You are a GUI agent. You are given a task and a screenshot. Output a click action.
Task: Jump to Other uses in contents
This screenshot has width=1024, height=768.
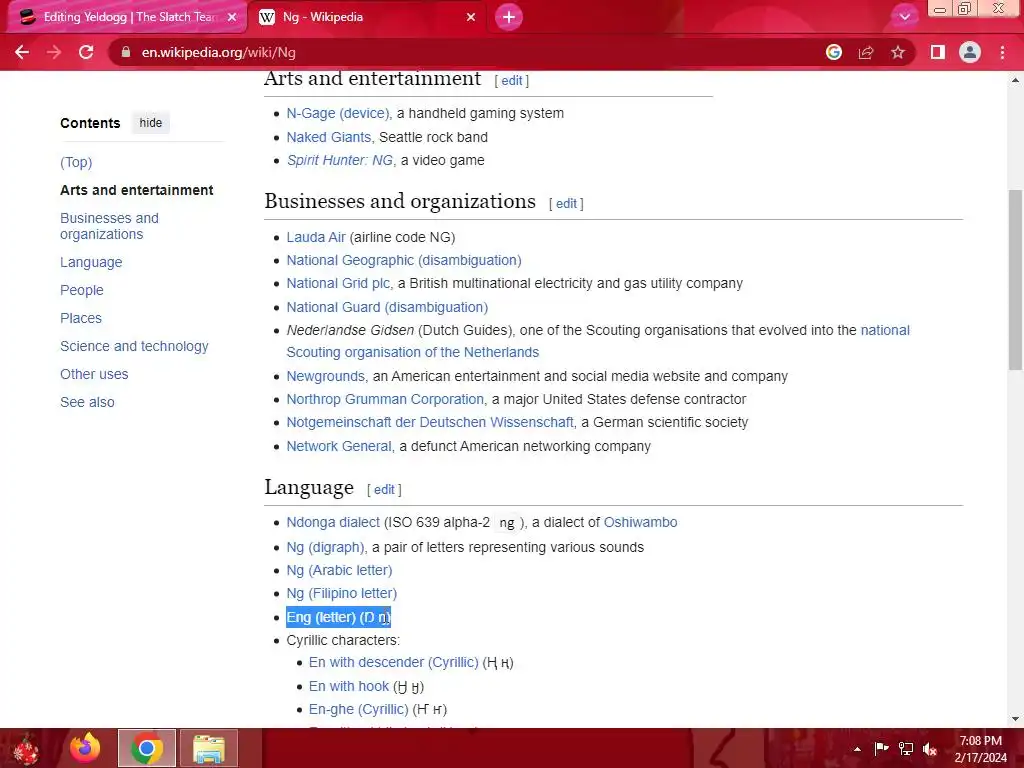pyautogui.click(x=94, y=374)
